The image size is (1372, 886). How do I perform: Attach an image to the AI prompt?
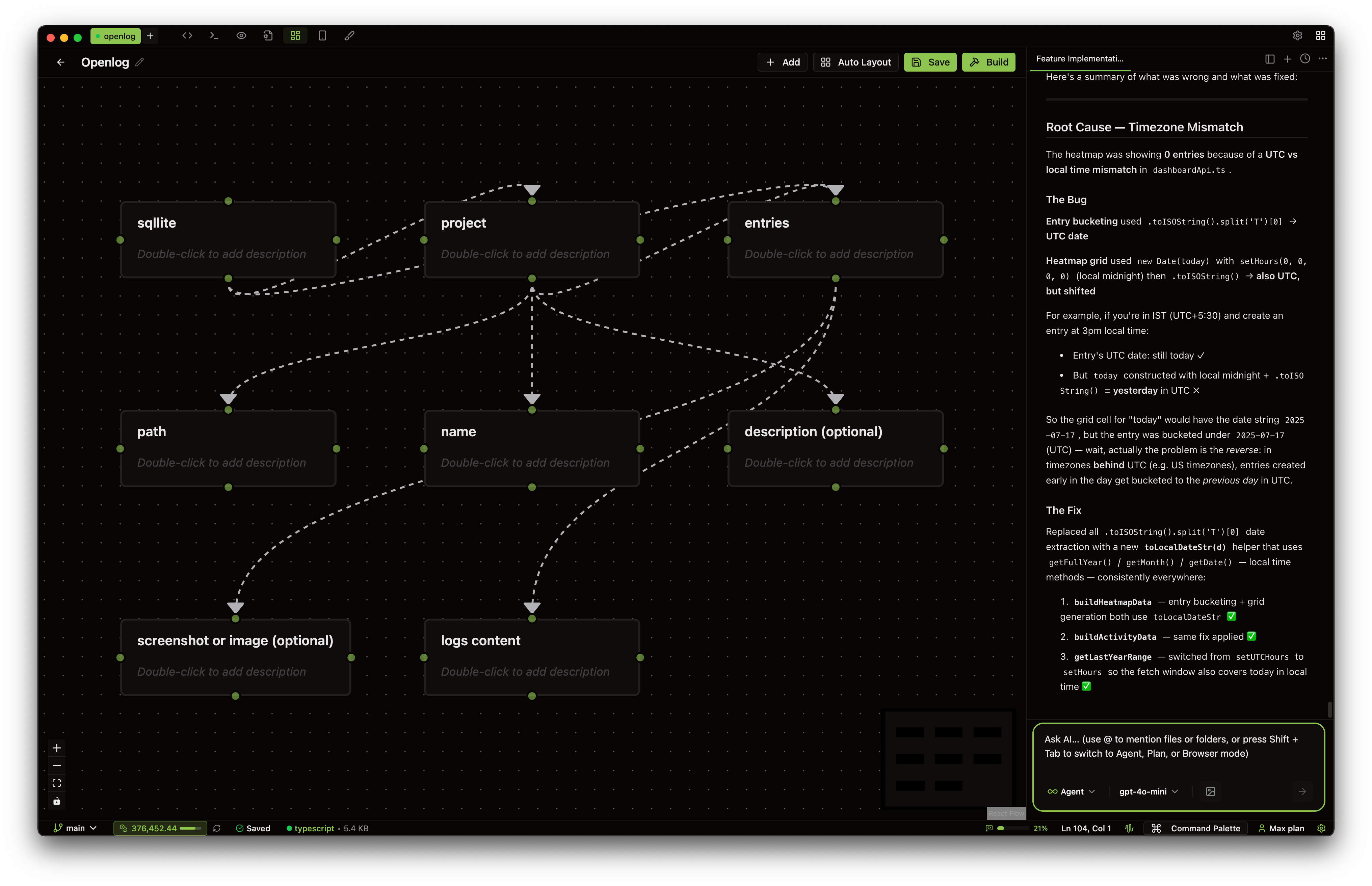click(1210, 792)
